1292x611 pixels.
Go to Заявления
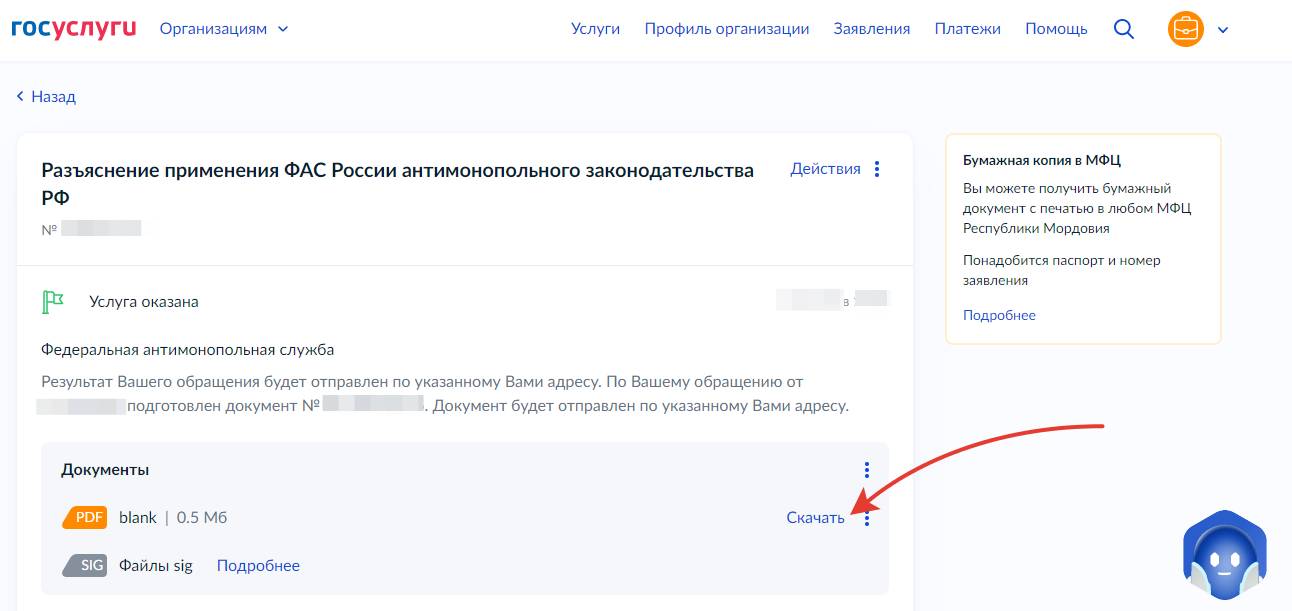(872, 29)
